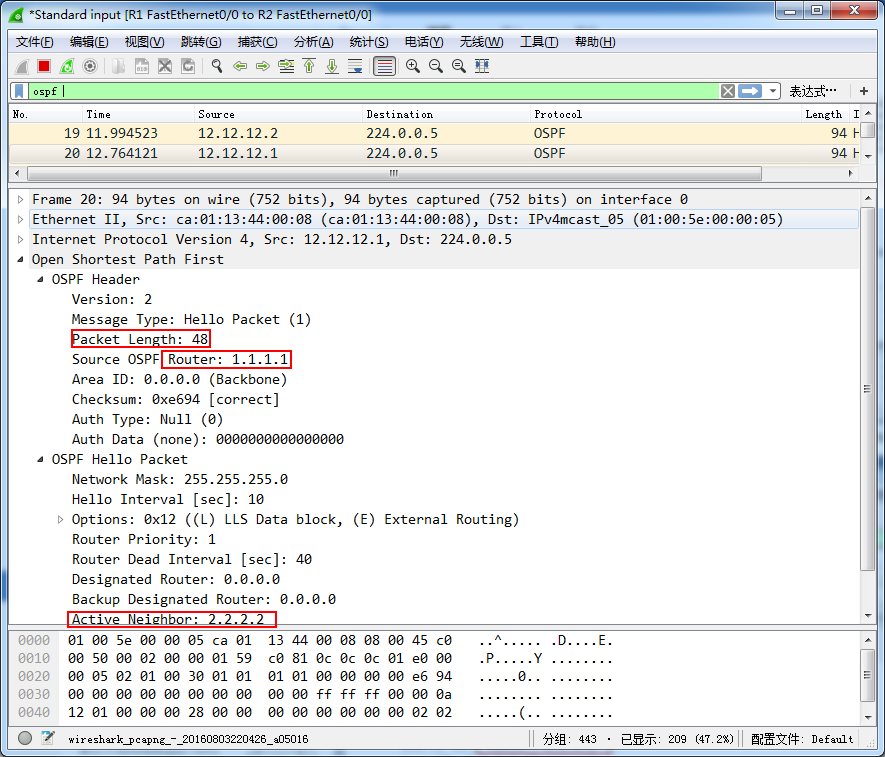Viewport: 885px width, 757px height.
Task: Go to a specific packet number
Action: pos(286,66)
